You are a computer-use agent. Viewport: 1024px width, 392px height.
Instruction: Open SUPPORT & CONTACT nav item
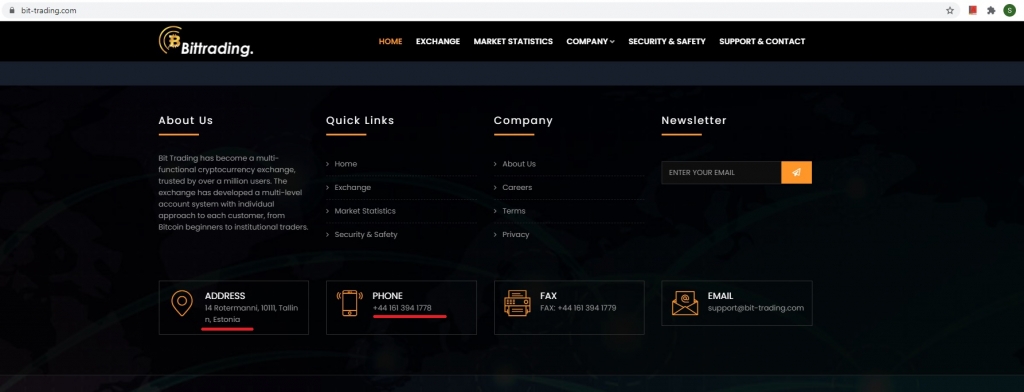pyautogui.click(x=762, y=41)
